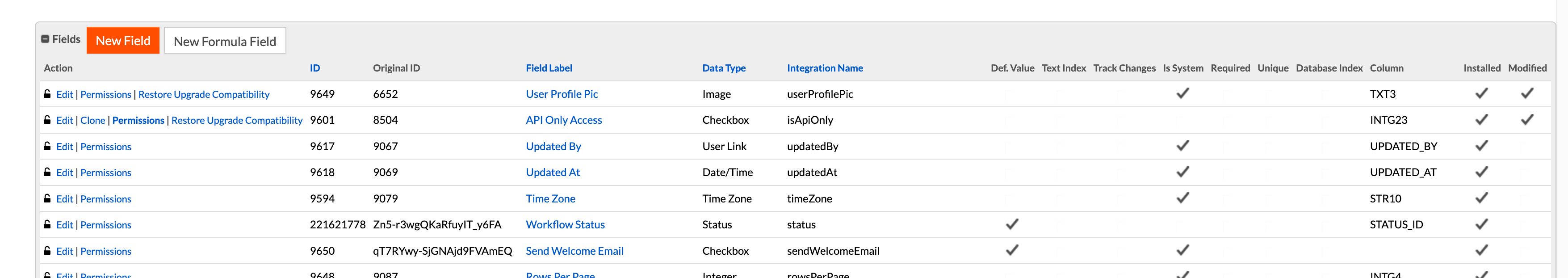Sort by Field Label column header
This screenshot has width=1568, height=278.
pyautogui.click(x=549, y=68)
